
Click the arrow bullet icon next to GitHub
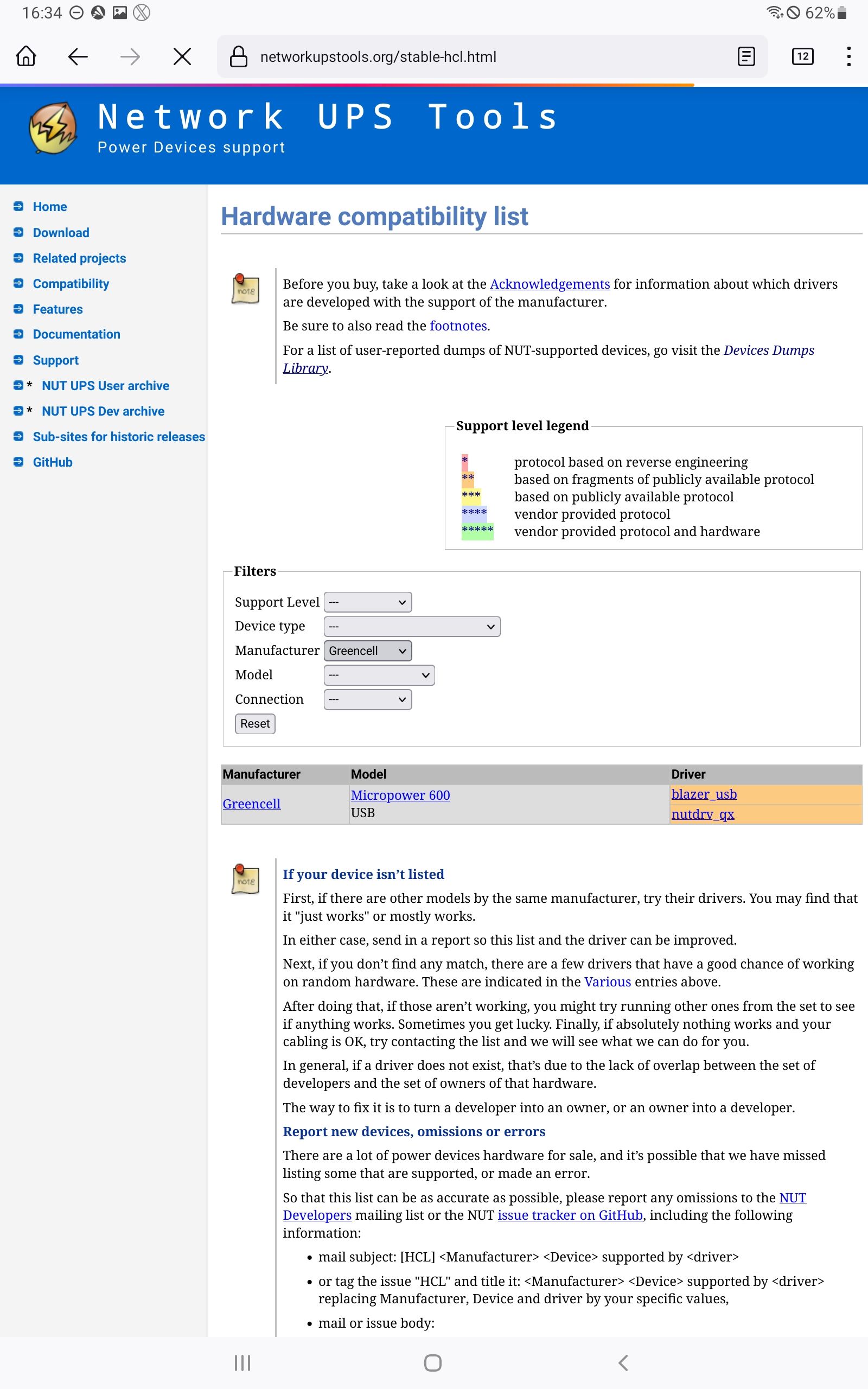click(x=18, y=462)
